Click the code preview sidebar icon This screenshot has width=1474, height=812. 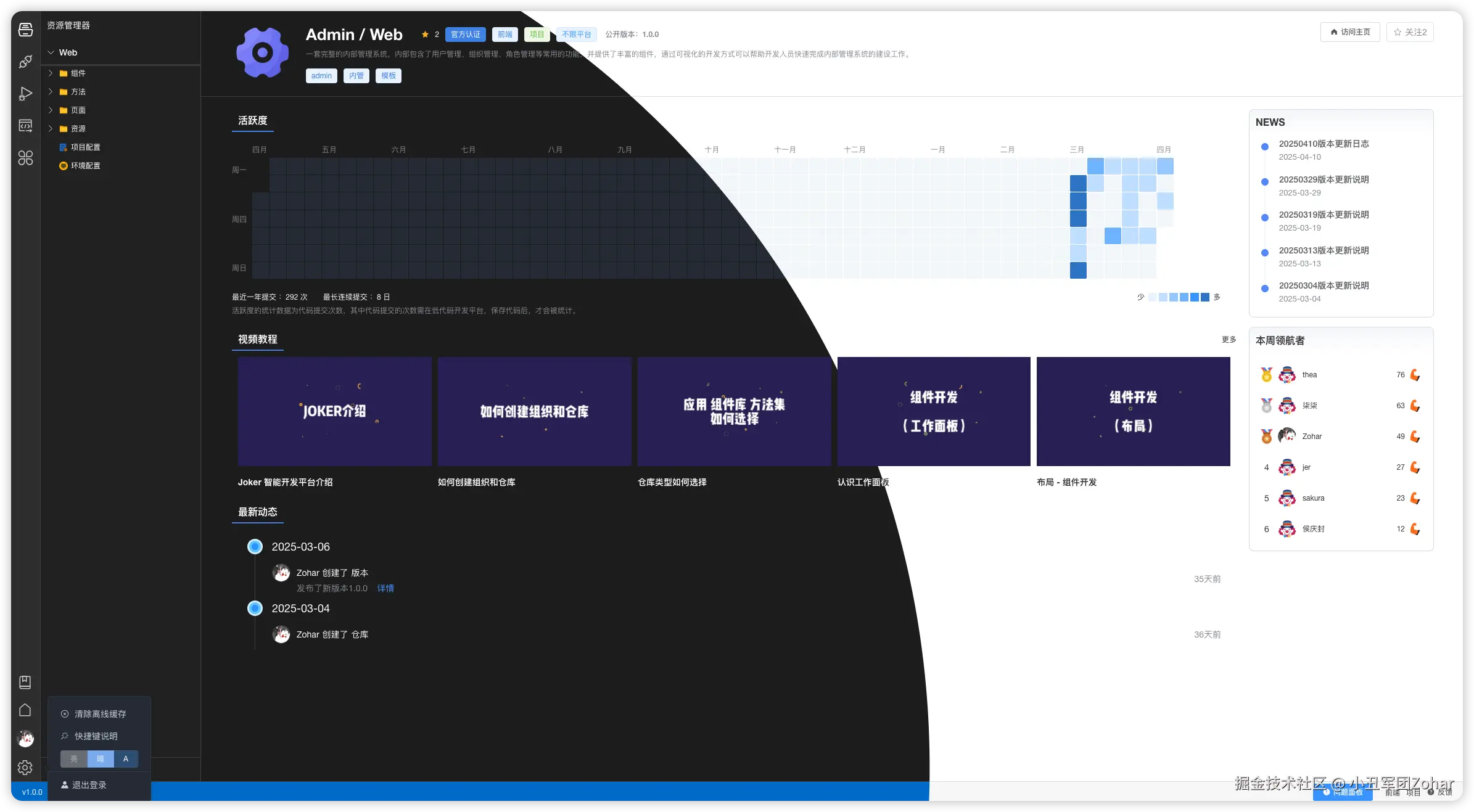25,126
